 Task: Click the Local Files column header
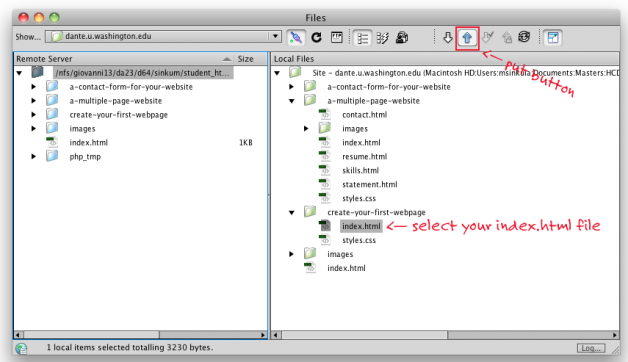(445, 58)
